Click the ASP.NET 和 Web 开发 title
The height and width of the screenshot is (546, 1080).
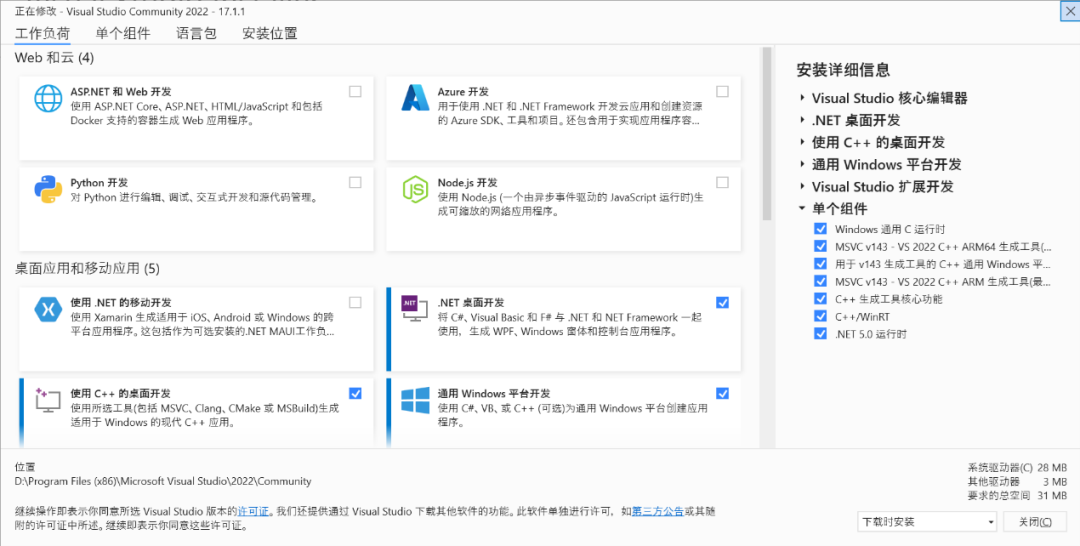tap(121, 92)
